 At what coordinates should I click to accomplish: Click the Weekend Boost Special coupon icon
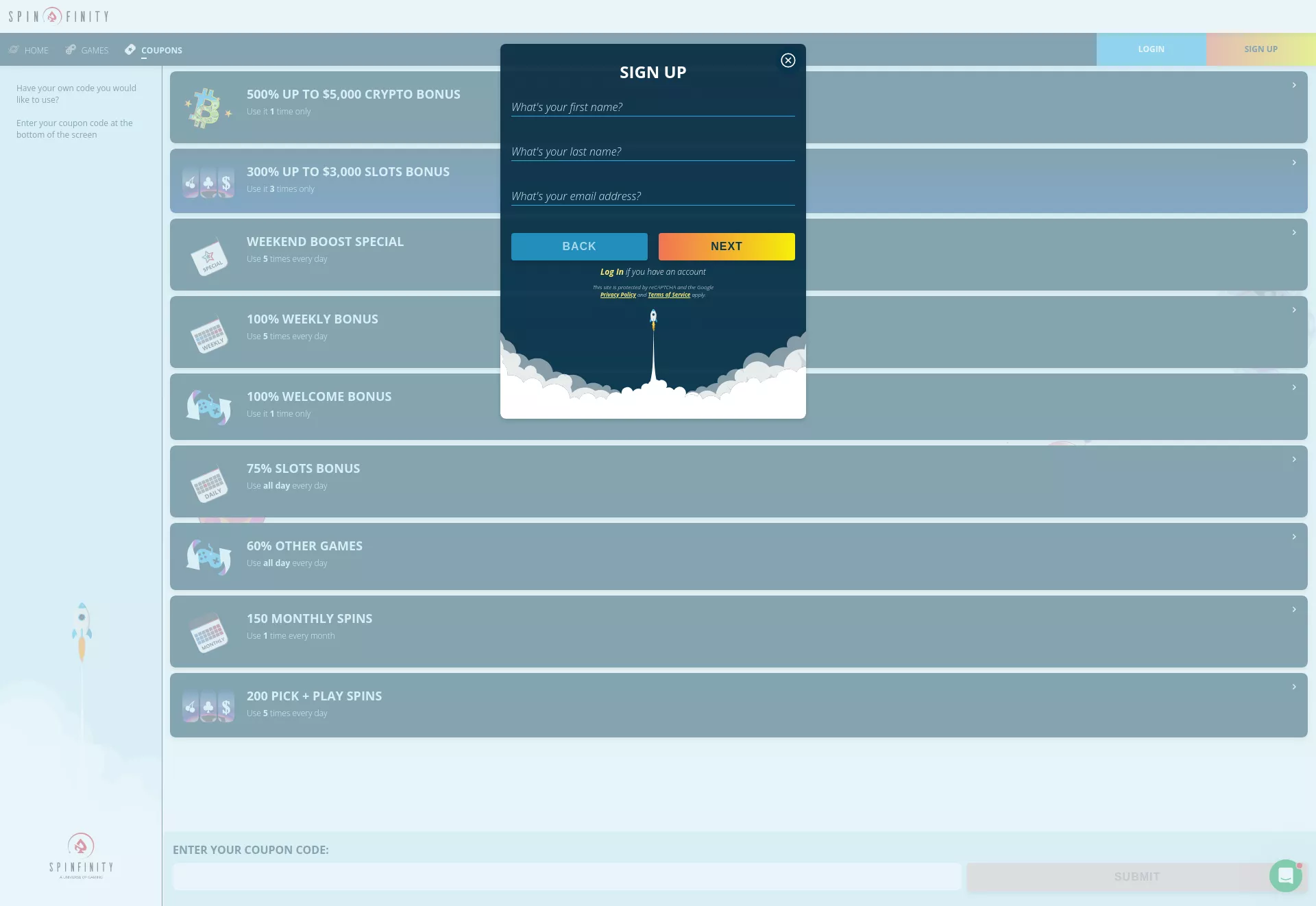(x=208, y=258)
